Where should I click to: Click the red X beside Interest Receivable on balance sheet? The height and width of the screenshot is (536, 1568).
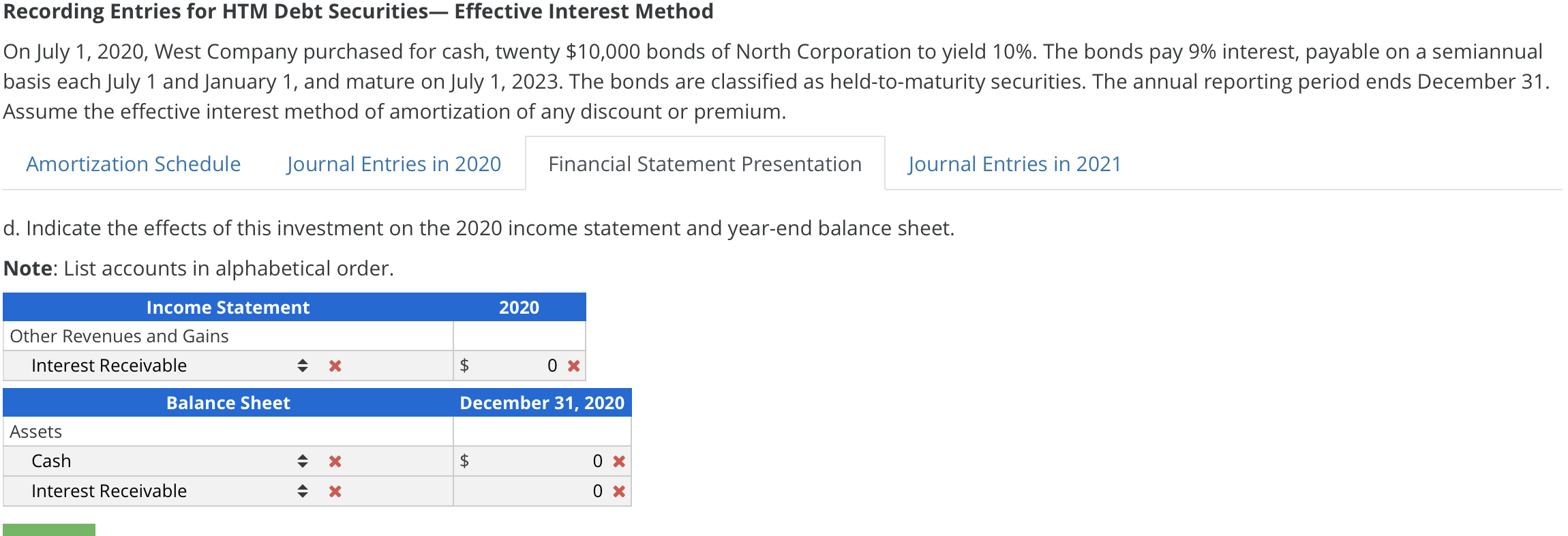[333, 490]
